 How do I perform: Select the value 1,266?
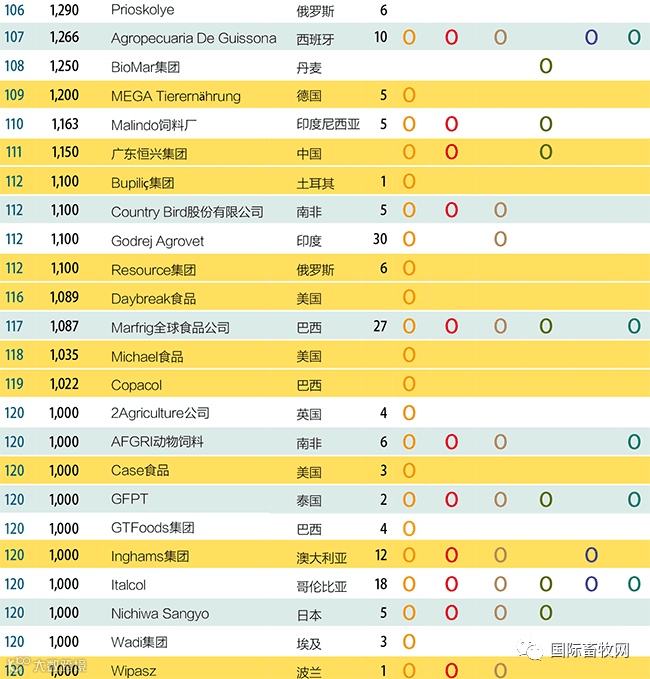click(65, 37)
